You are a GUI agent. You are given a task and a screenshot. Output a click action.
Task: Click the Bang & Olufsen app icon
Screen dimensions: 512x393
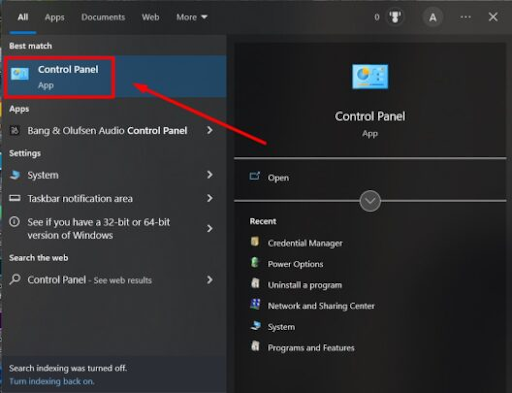15,130
